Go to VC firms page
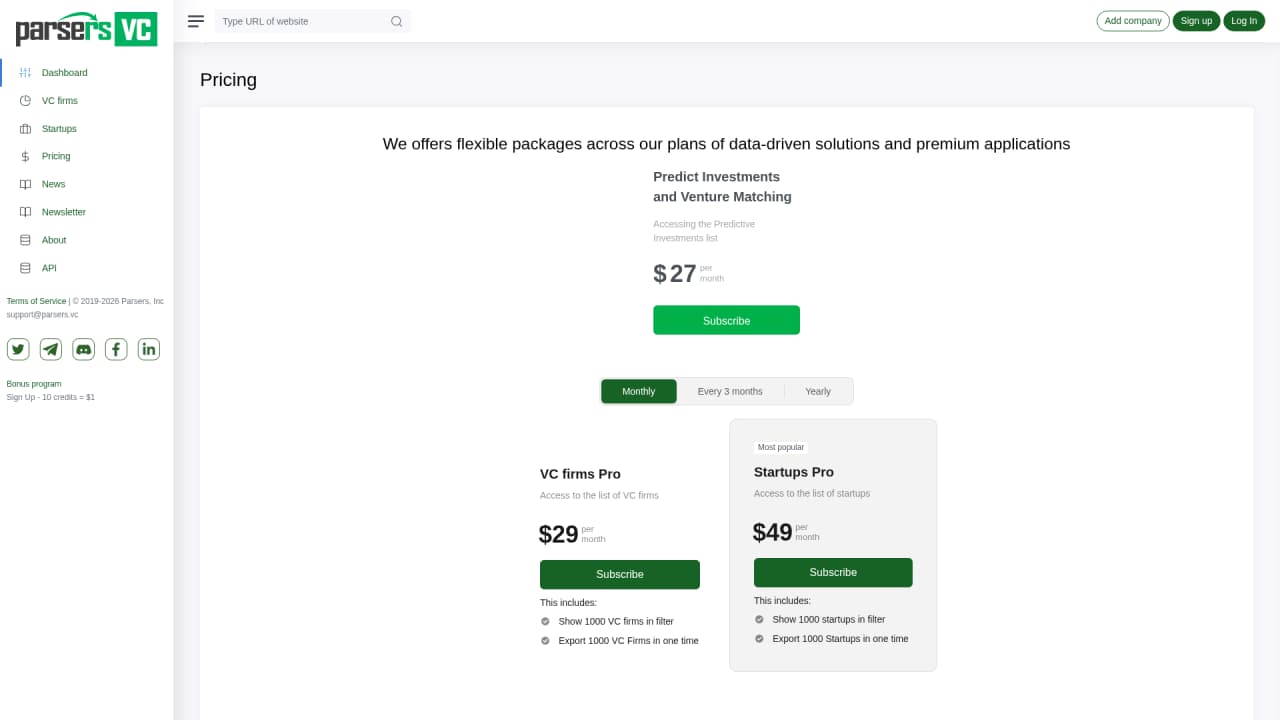 [59, 101]
